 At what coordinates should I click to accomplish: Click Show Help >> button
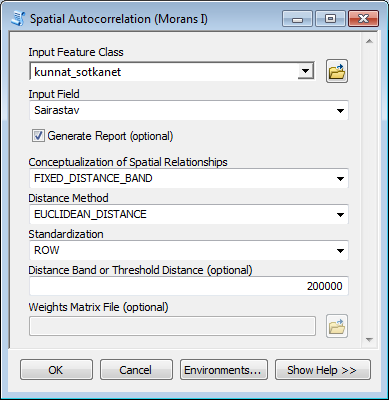[x=323, y=370]
